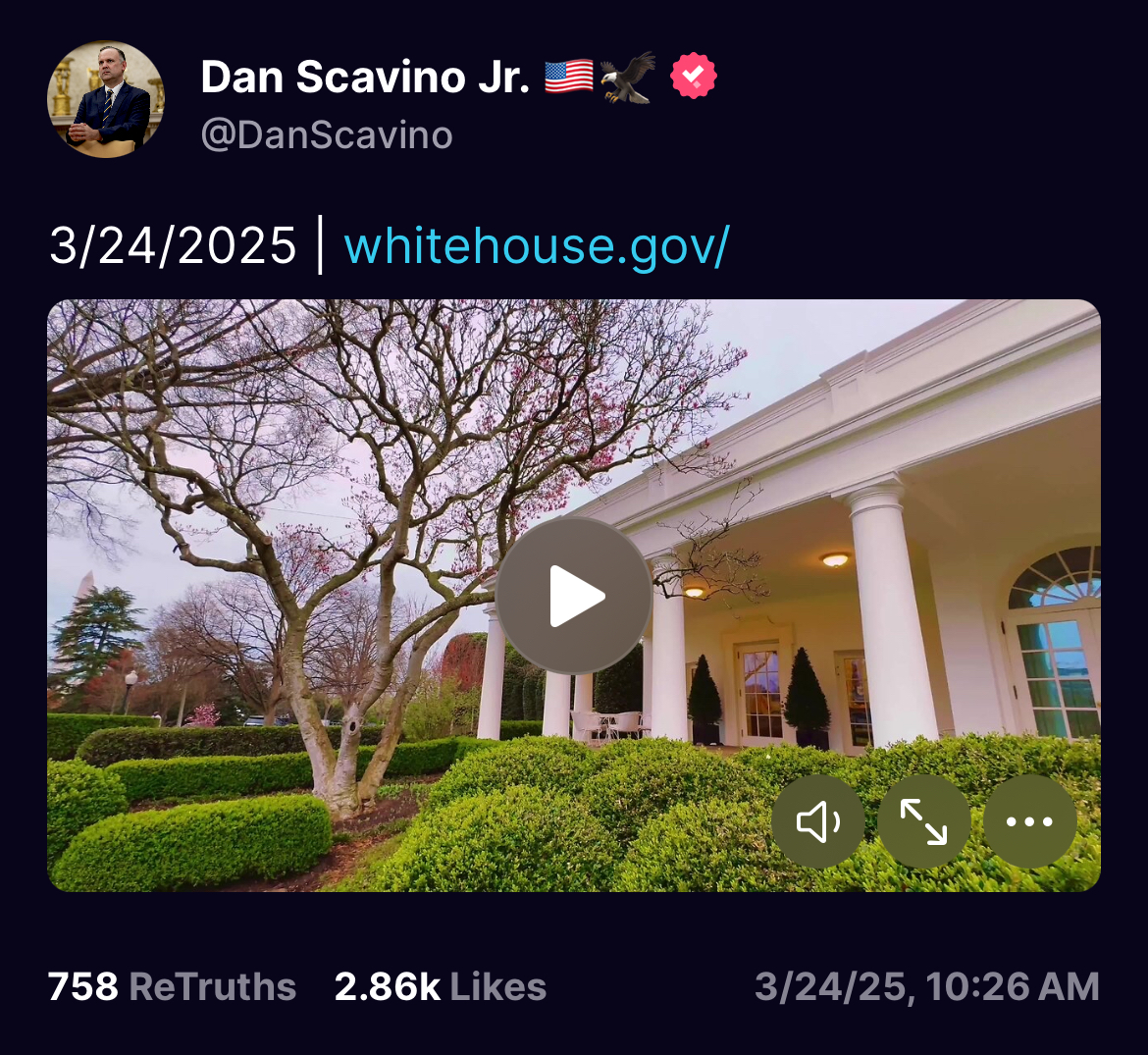Click the red verified checkmark badge
Viewport: 1148px width, 1055px height.
pyautogui.click(x=694, y=76)
